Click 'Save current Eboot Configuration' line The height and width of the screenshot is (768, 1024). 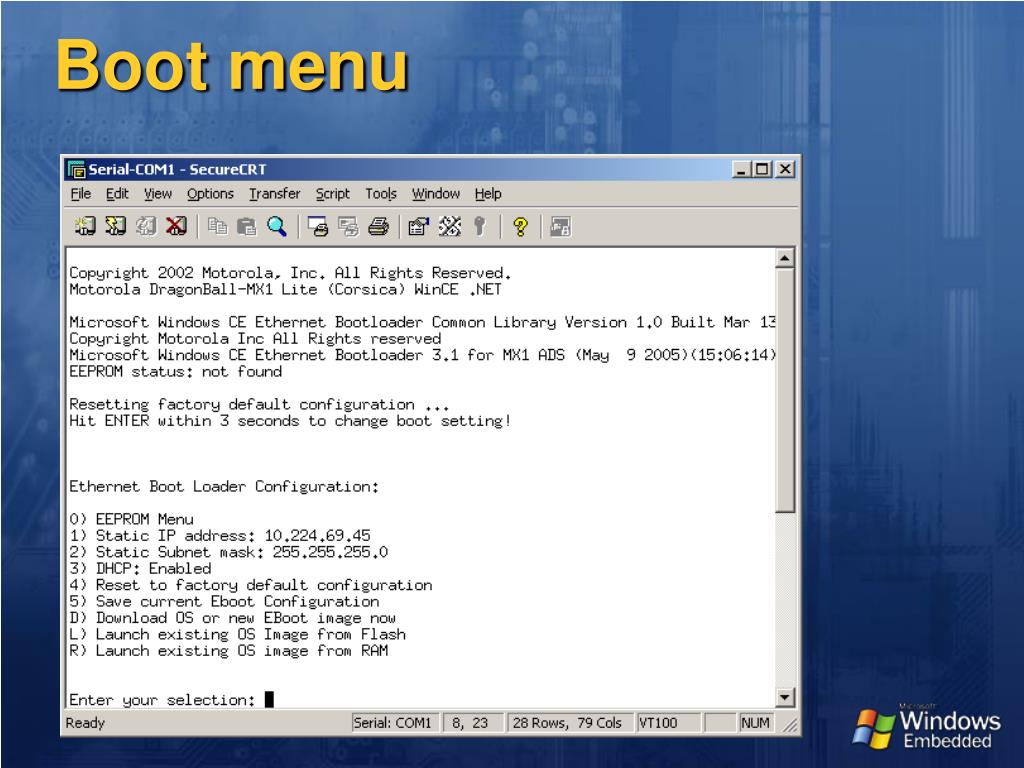click(224, 601)
